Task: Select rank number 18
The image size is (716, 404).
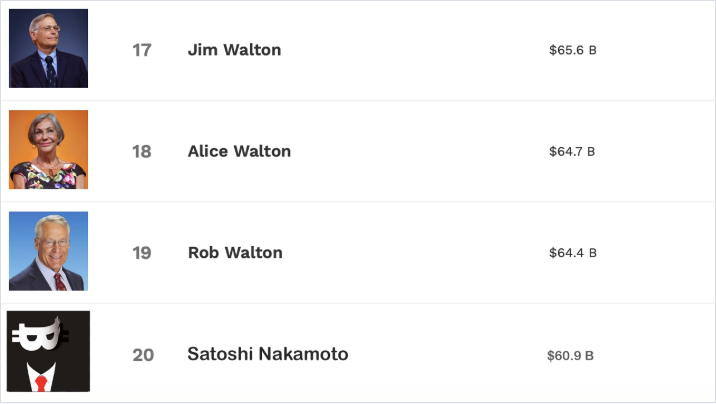Action: [x=142, y=152]
